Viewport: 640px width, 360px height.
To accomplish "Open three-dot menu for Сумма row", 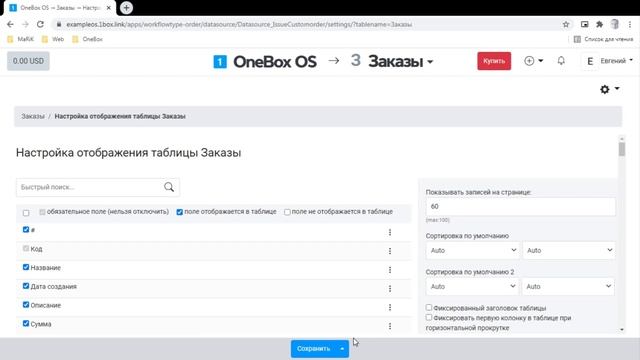I will (390, 326).
